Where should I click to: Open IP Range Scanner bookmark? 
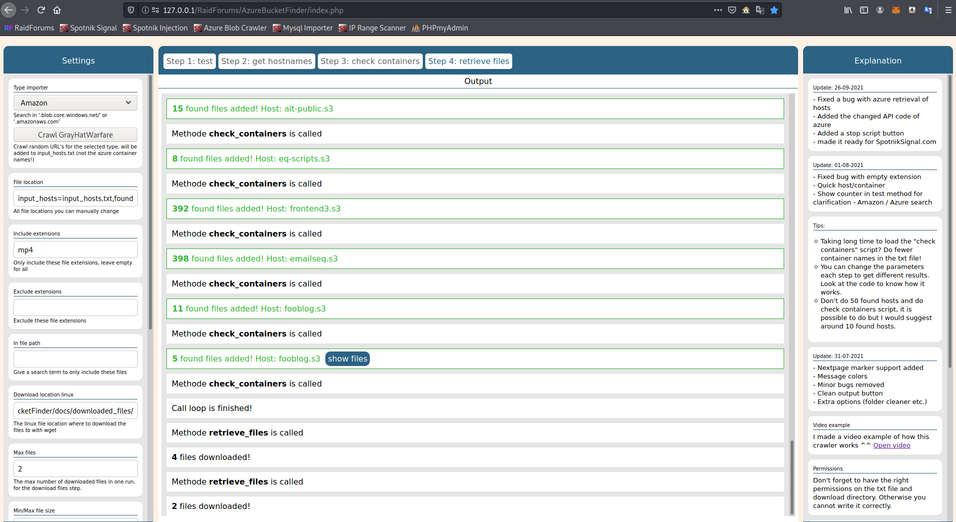372,28
